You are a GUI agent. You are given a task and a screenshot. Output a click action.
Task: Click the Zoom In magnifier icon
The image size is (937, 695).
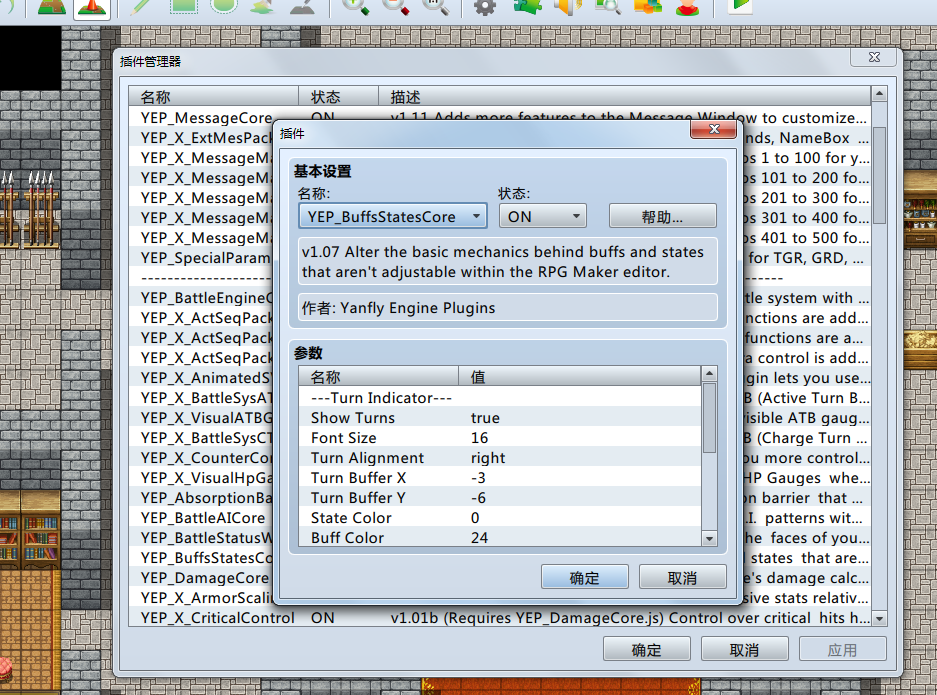coord(355,7)
